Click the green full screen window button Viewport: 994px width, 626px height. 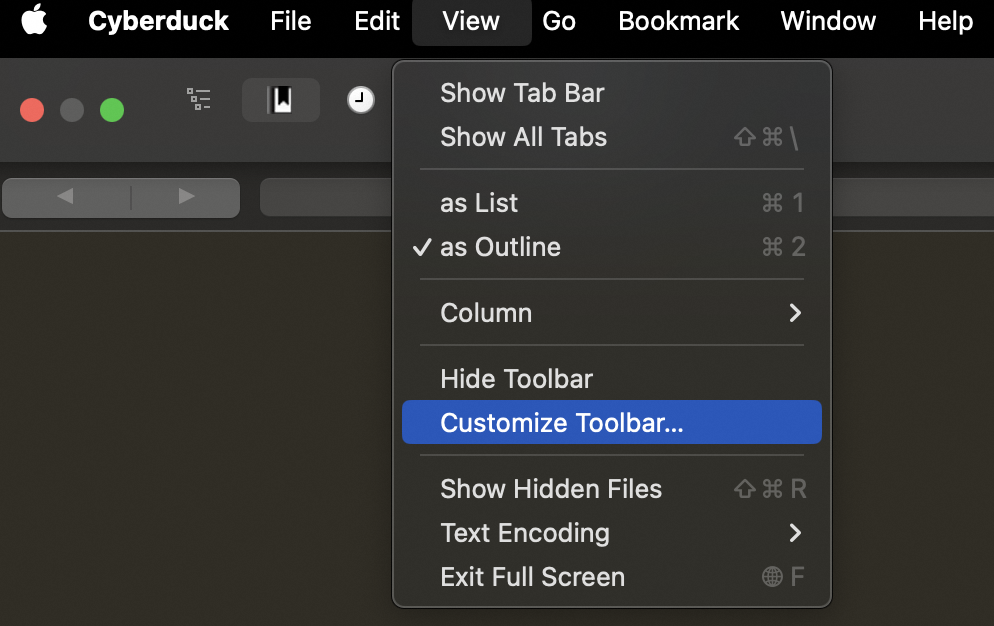[x=112, y=110]
